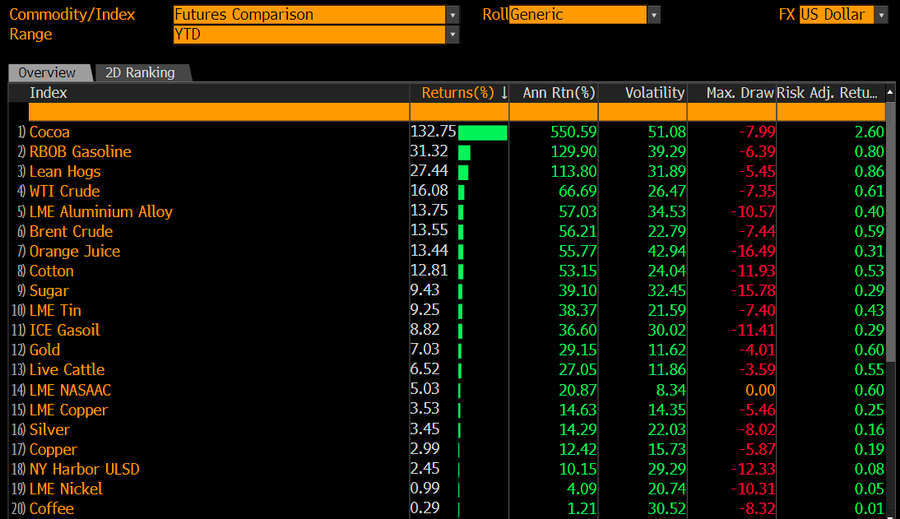Select the WTI Crude row
Screen dimensions: 900x519
tap(448, 191)
